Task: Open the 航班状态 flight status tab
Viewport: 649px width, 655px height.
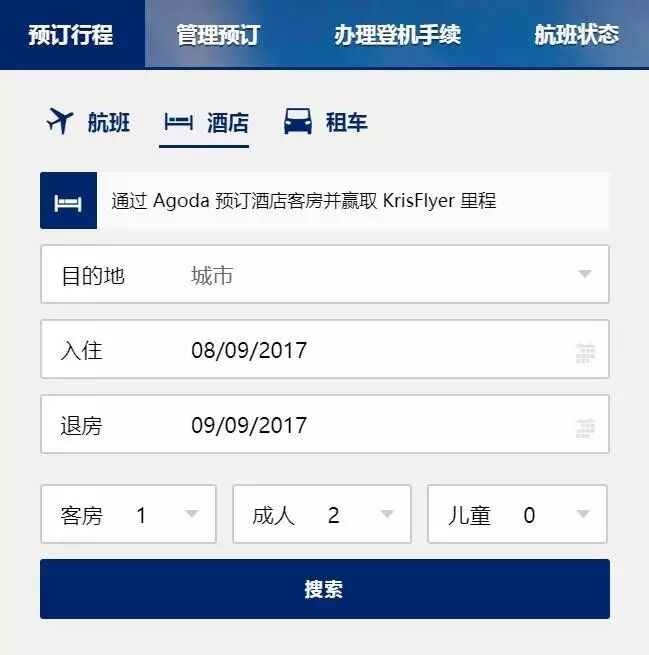Action: point(577,34)
